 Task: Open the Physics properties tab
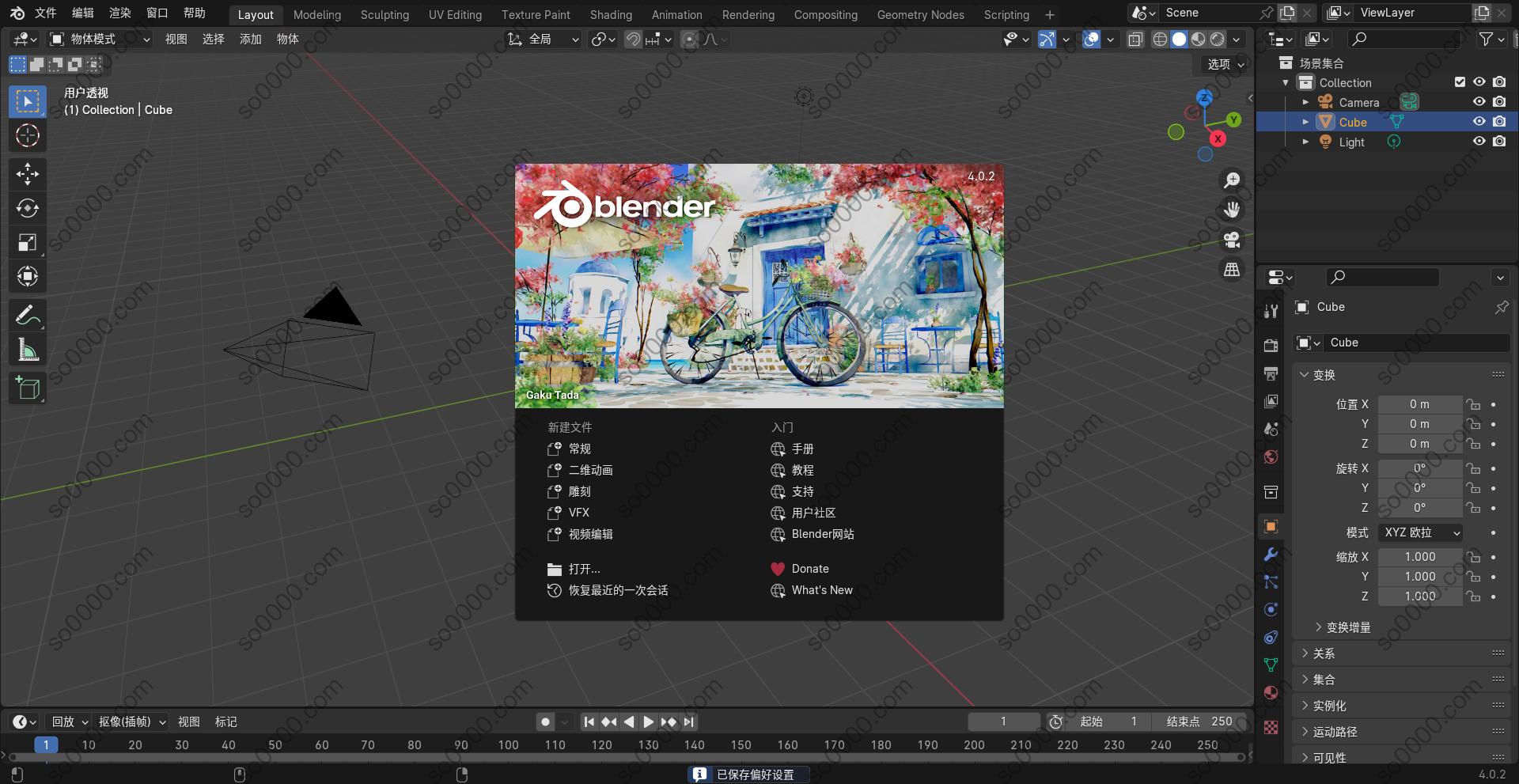coord(1271,610)
